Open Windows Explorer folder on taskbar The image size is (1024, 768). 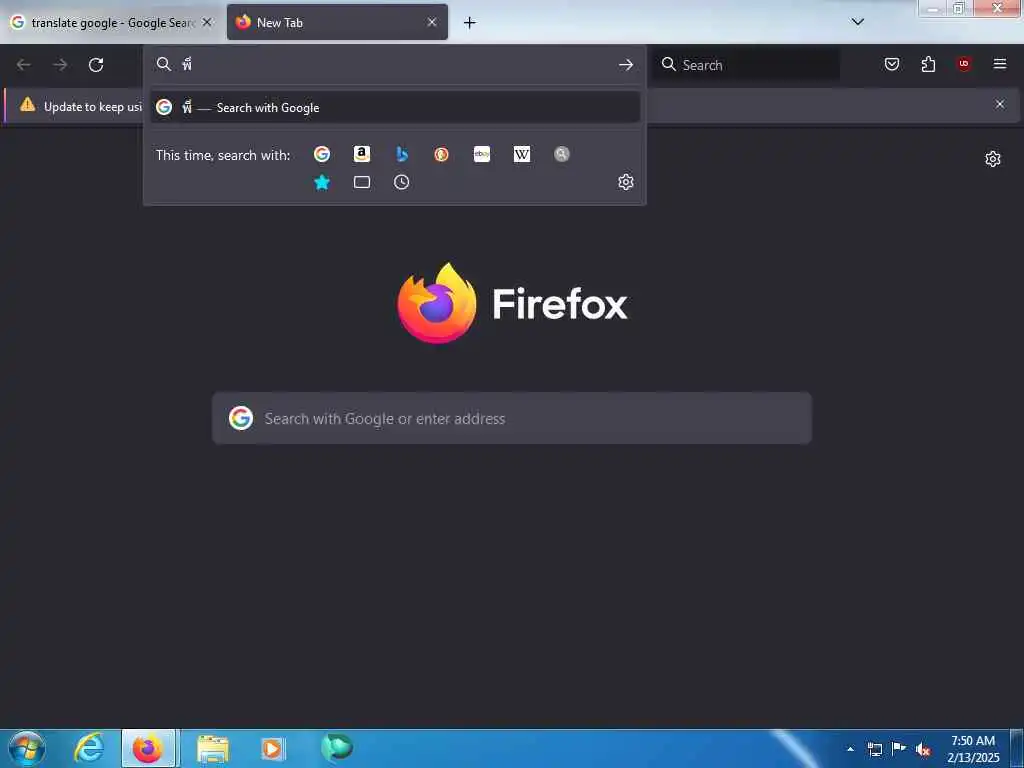pos(213,748)
